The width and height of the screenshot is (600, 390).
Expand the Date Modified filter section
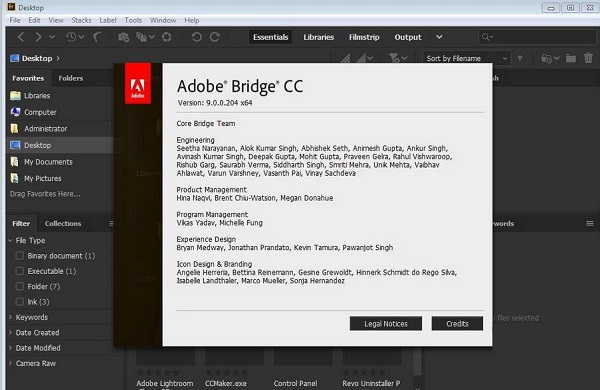point(10,348)
